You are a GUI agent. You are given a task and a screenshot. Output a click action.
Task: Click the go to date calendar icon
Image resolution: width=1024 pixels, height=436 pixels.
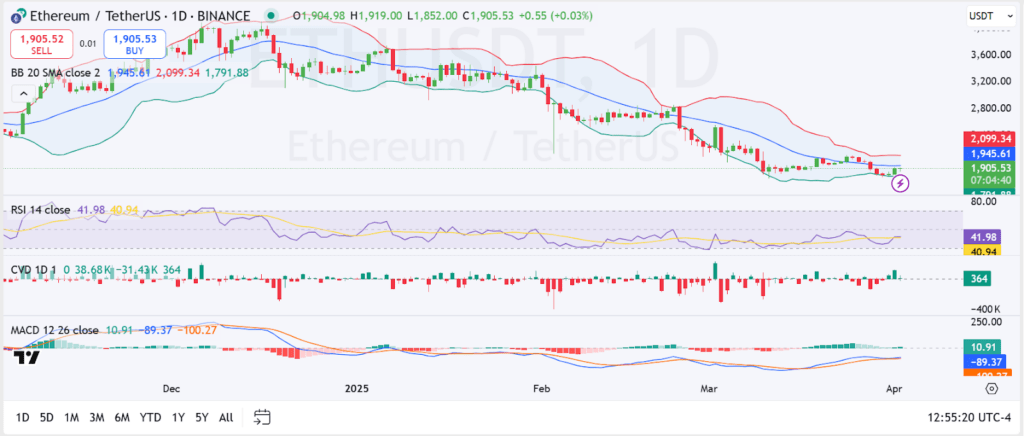coord(263,417)
